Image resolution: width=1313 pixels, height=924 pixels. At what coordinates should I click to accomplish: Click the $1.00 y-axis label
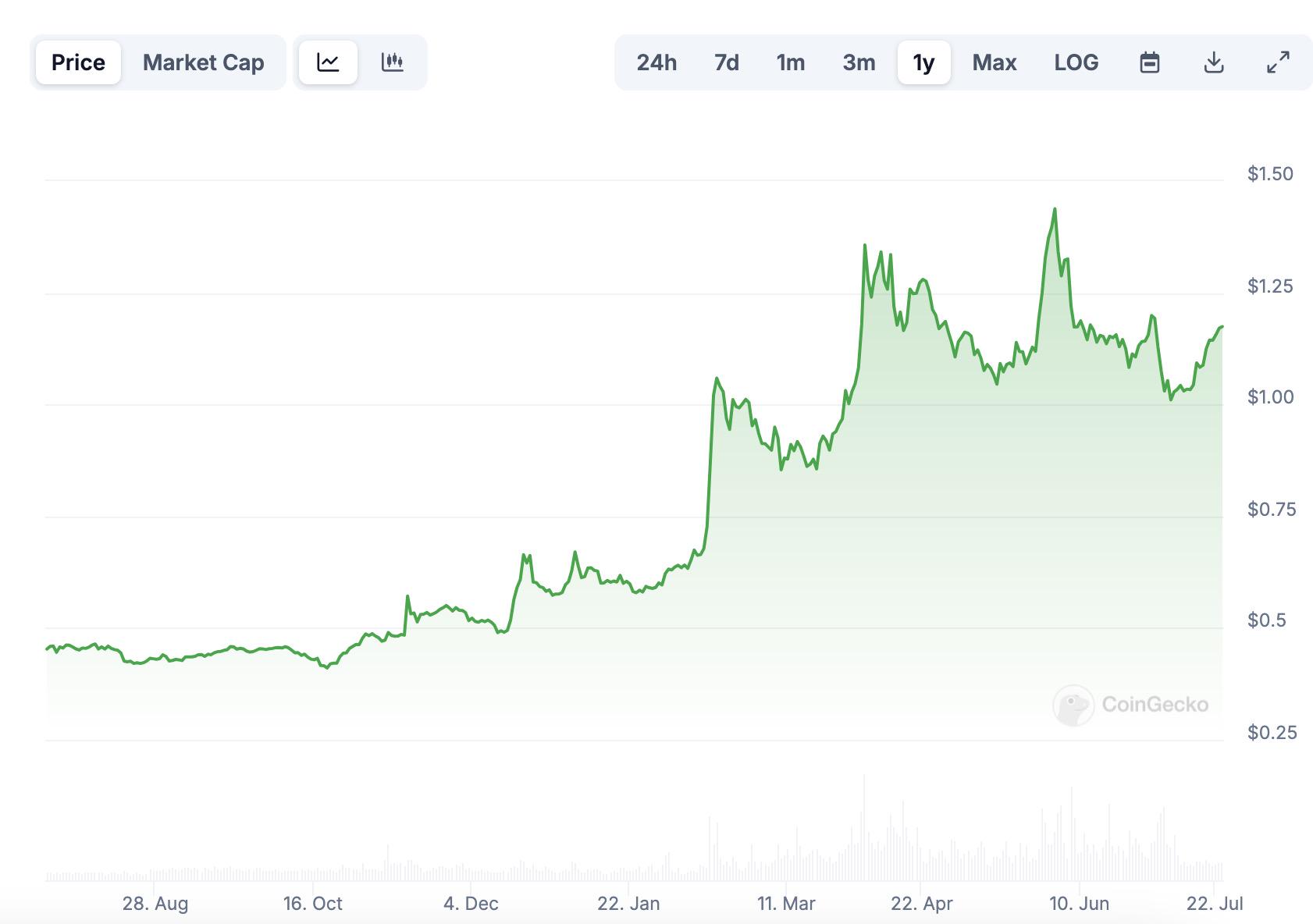point(1270,397)
